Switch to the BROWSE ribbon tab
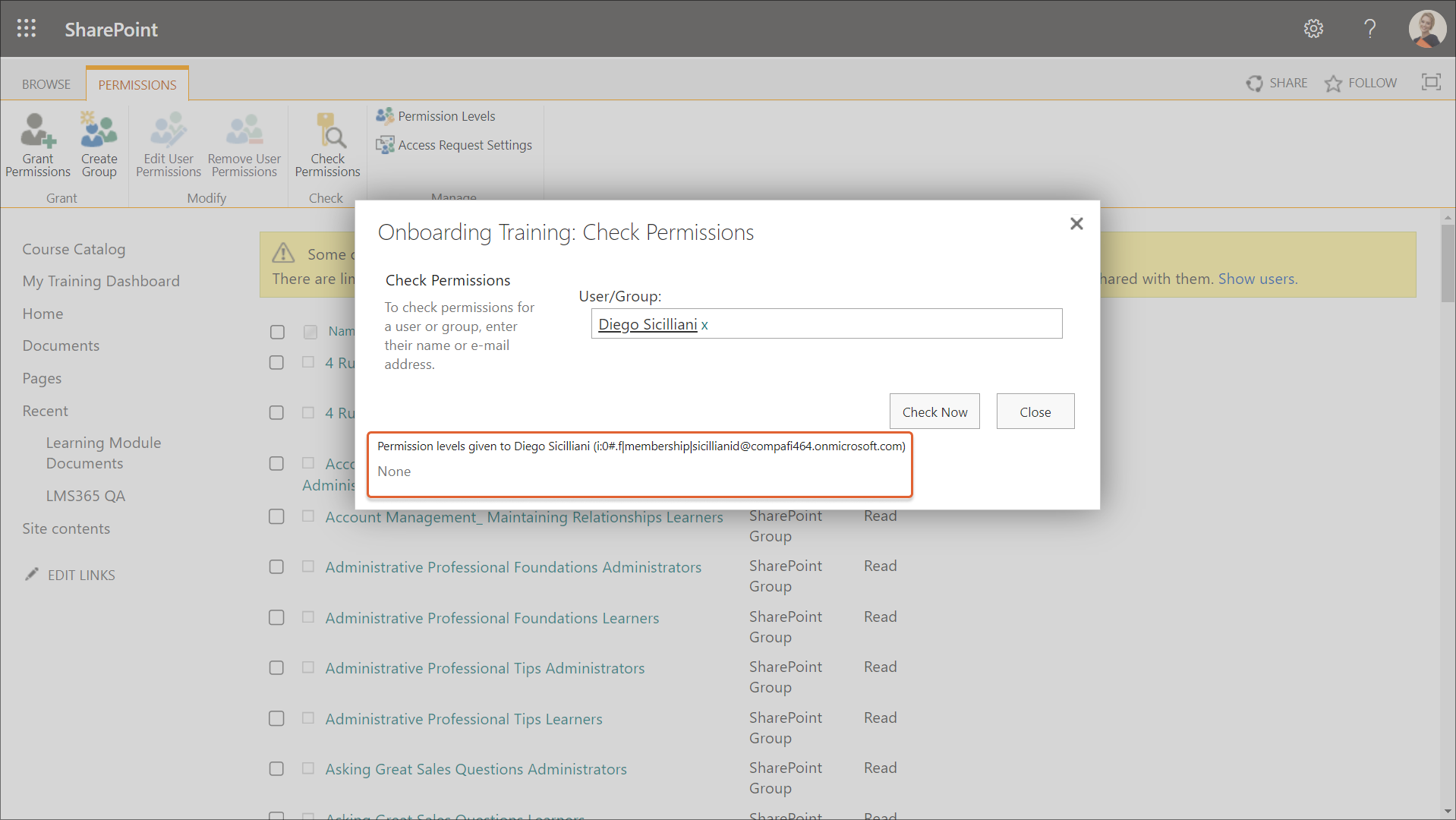The width and height of the screenshot is (1456, 820). point(46,84)
